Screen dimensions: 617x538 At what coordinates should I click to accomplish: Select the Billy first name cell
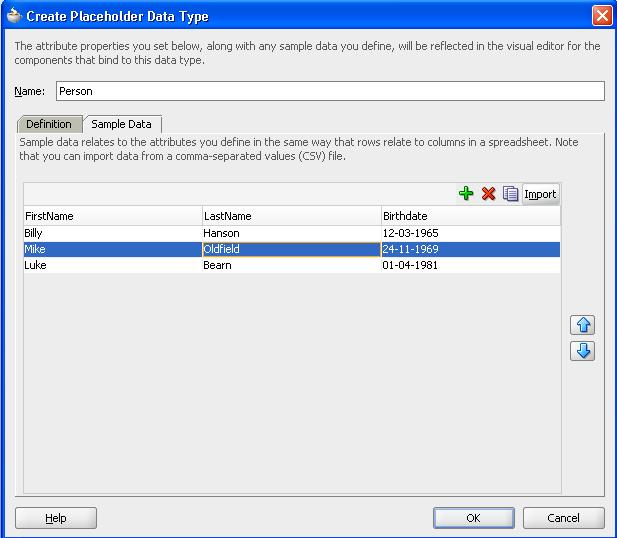[x=112, y=233]
